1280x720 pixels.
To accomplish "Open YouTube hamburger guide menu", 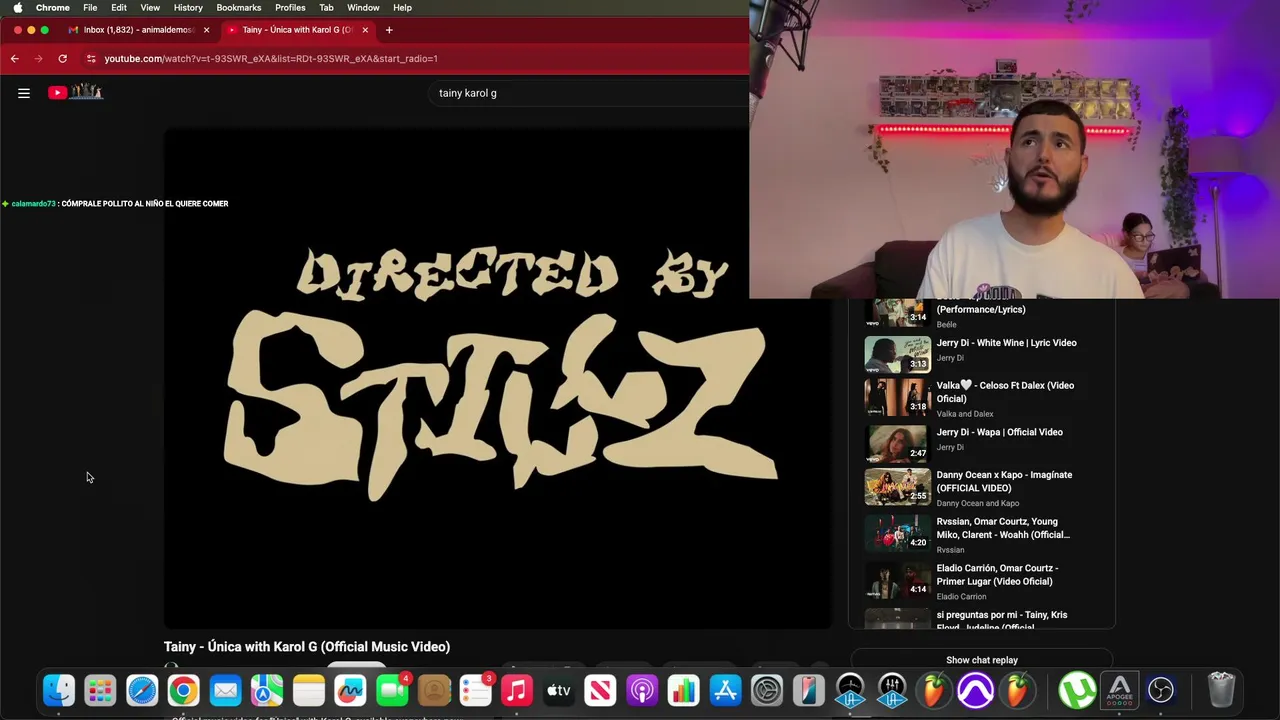I will click(x=24, y=93).
